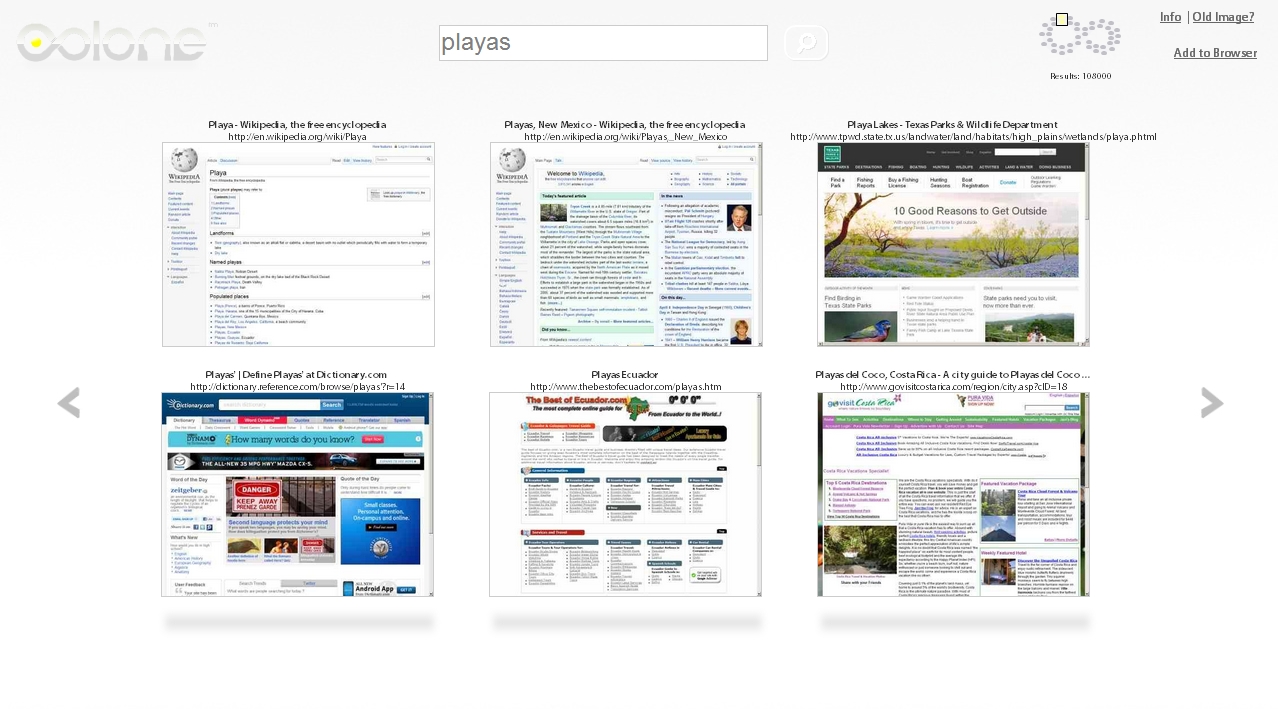Click Add to Browser link

click(1215, 53)
